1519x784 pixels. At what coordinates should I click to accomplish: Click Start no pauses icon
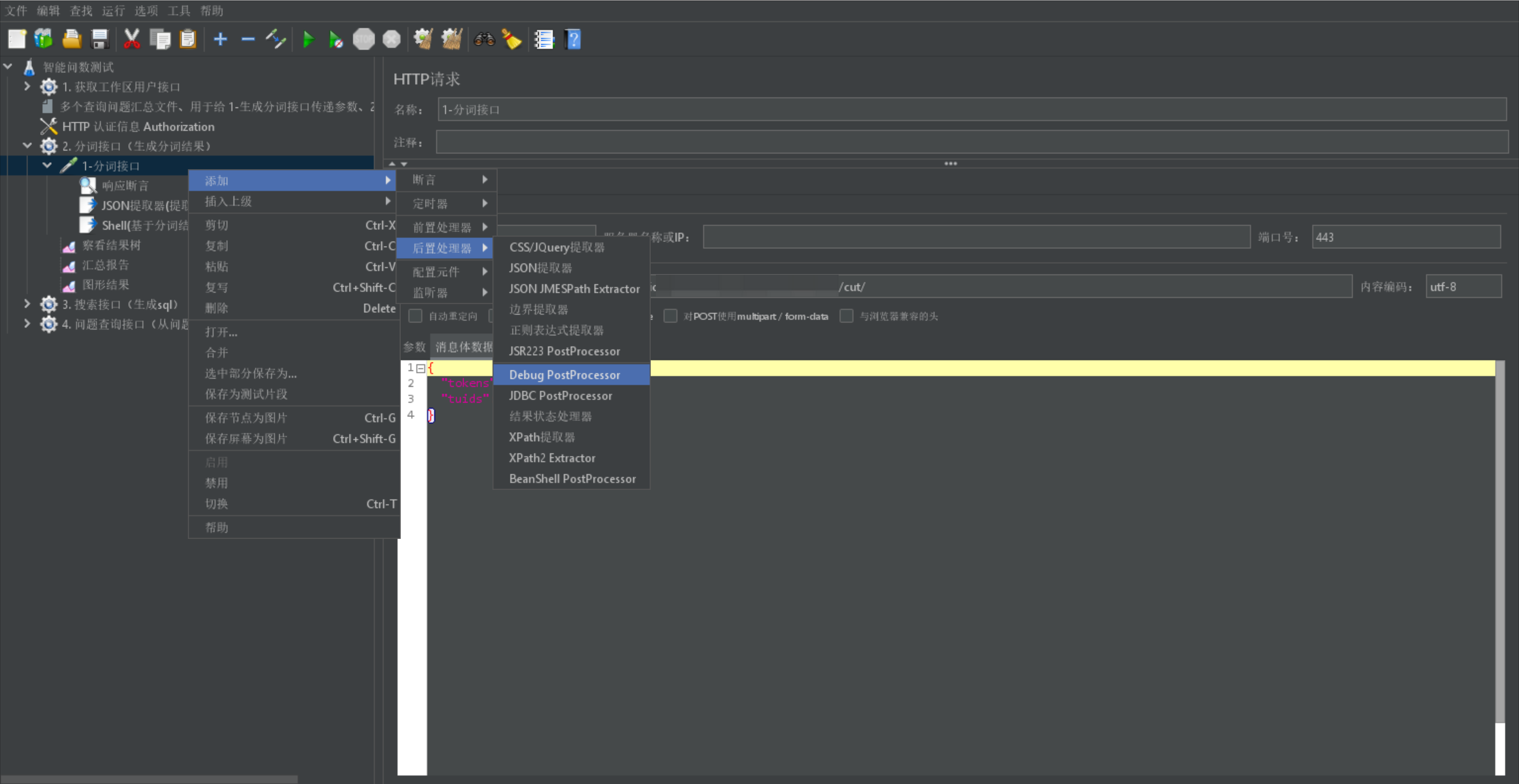335,40
